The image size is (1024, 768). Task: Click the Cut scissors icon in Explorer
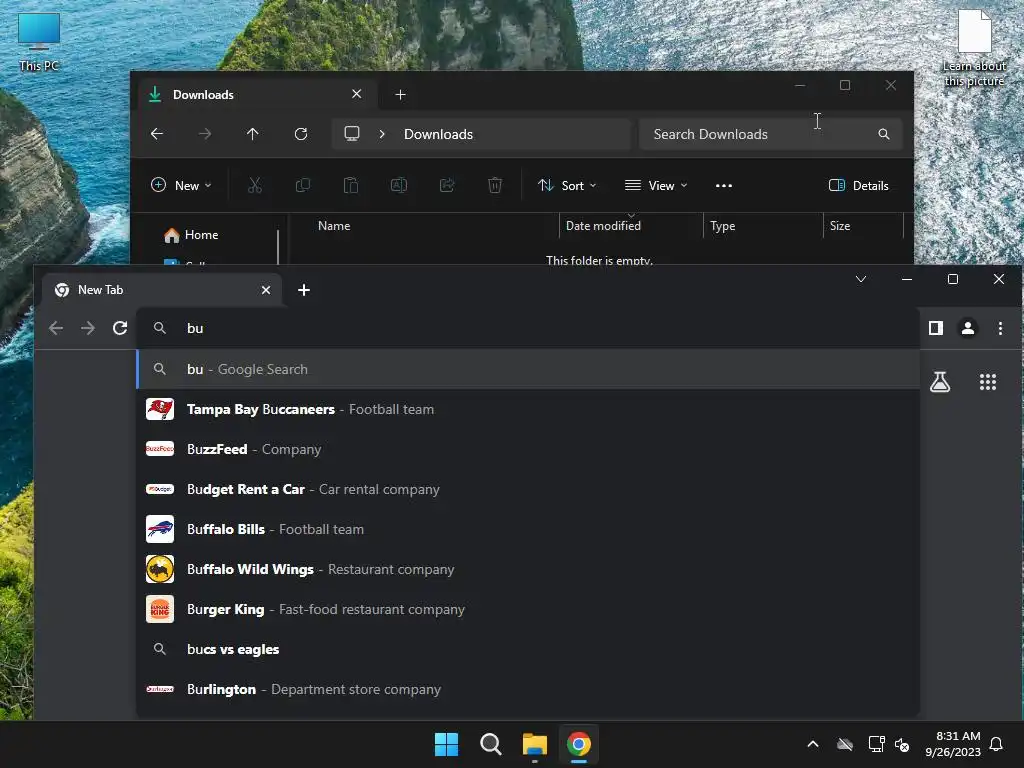255,185
